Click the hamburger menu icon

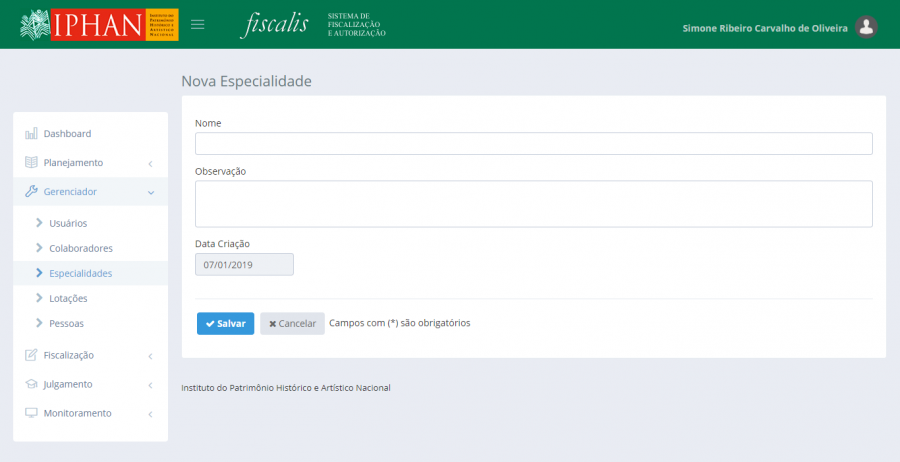coord(198,24)
